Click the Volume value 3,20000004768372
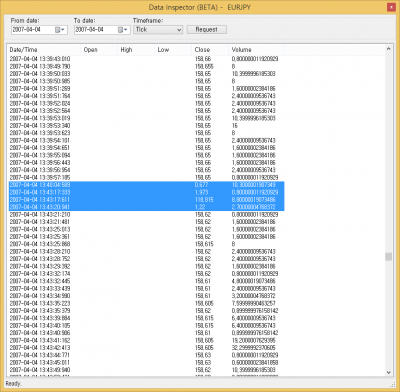 point(254,296)
